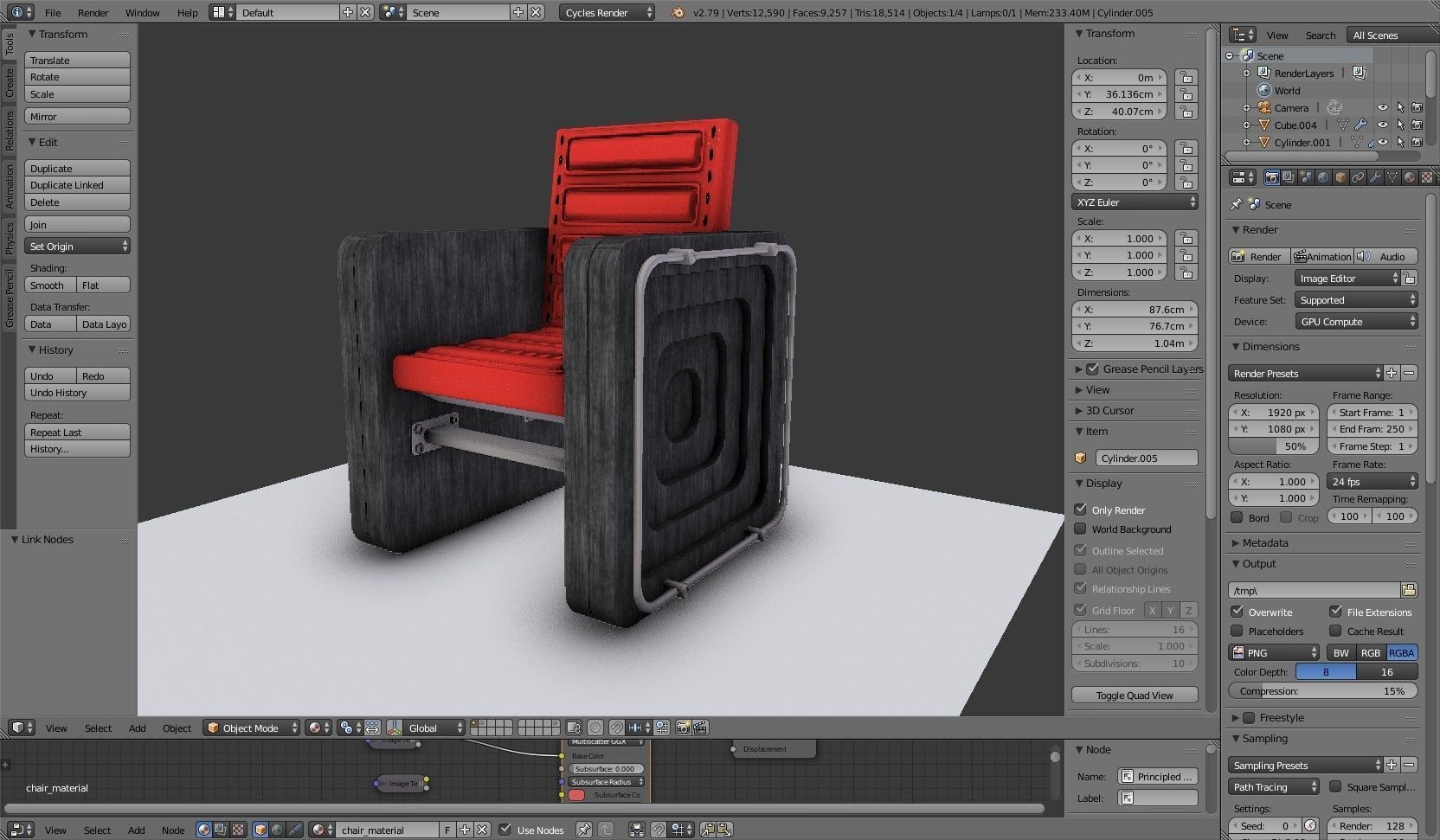This screenshot has width=1440, height=840.
Task: Click the Duplicate Linked button
Action: click(x=77, y=184)
